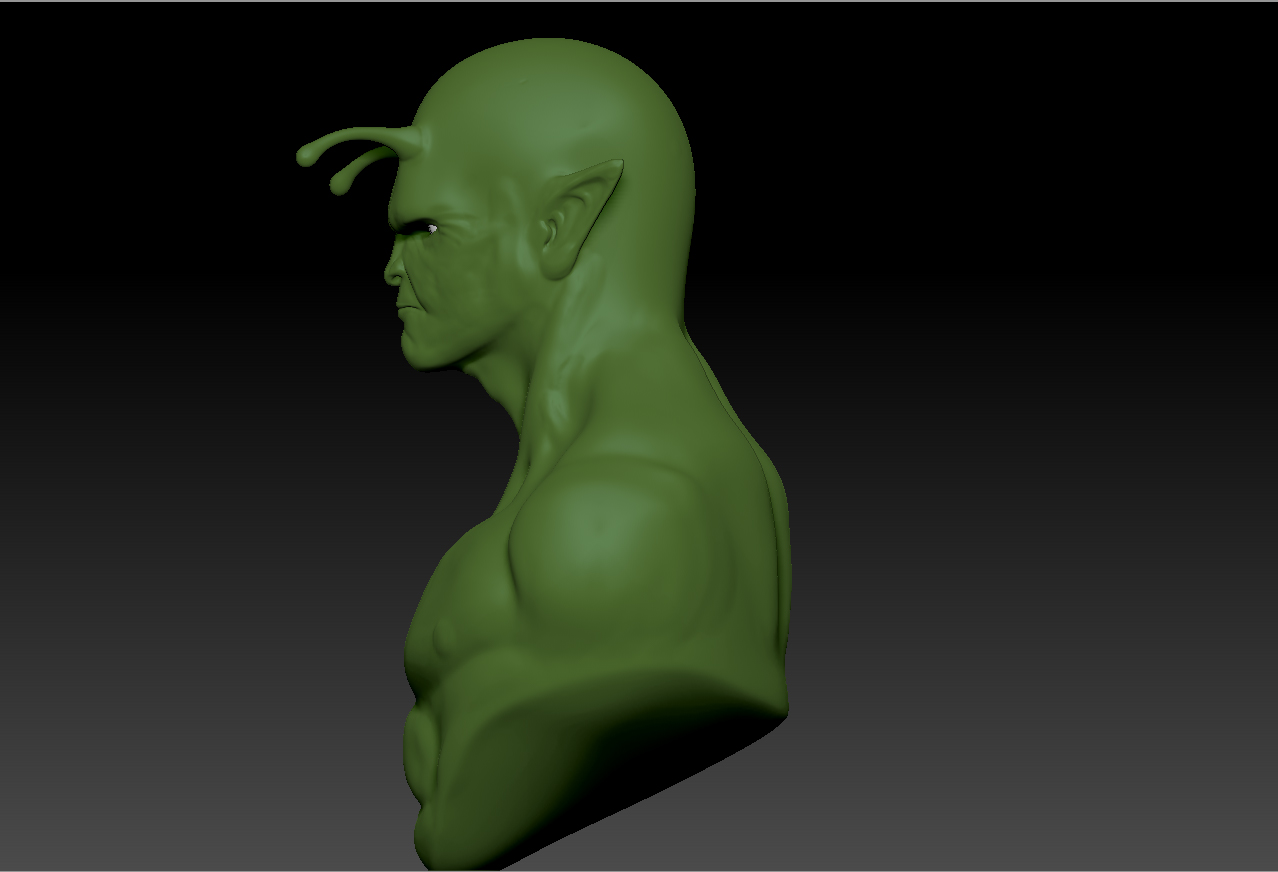
Task: Click the alien's visible eye
Action: (x=432, y=228)
